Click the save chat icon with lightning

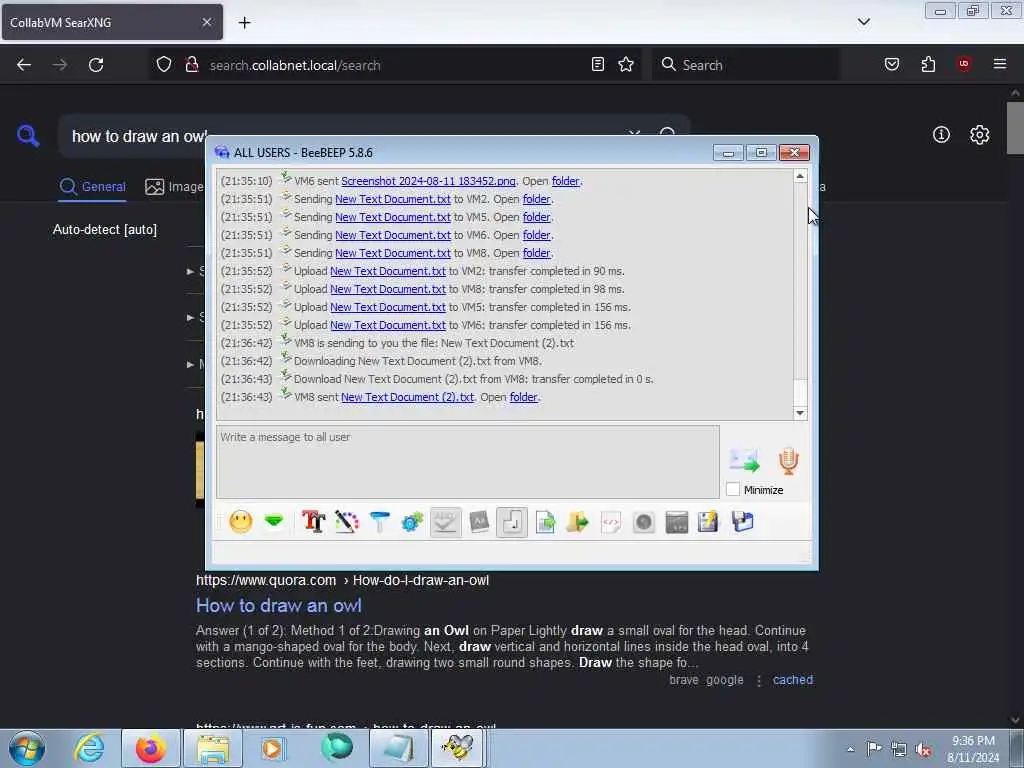[x=708, y=522]
